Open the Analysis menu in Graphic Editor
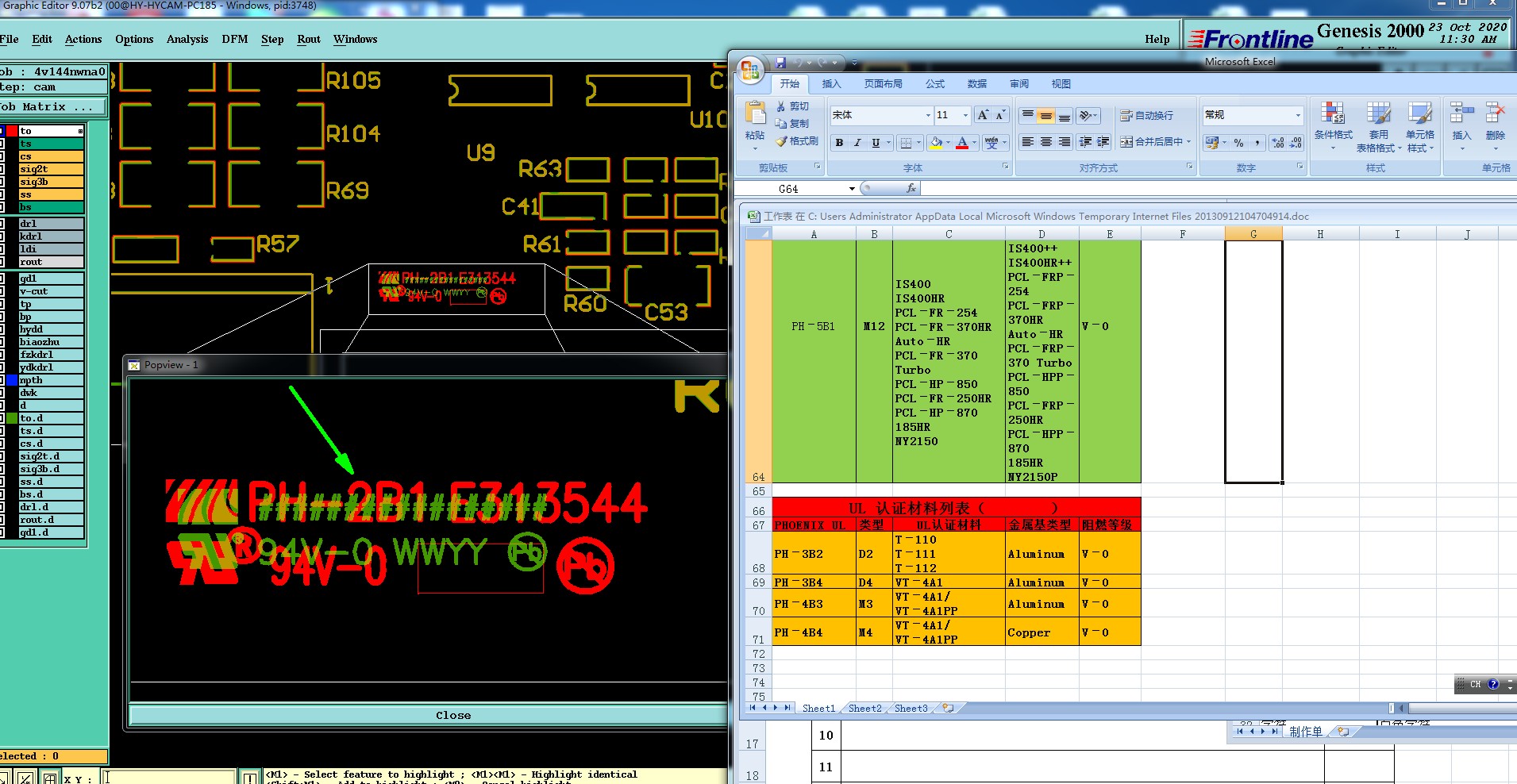Screen dimensions: 1517x784 pos(187,39)
